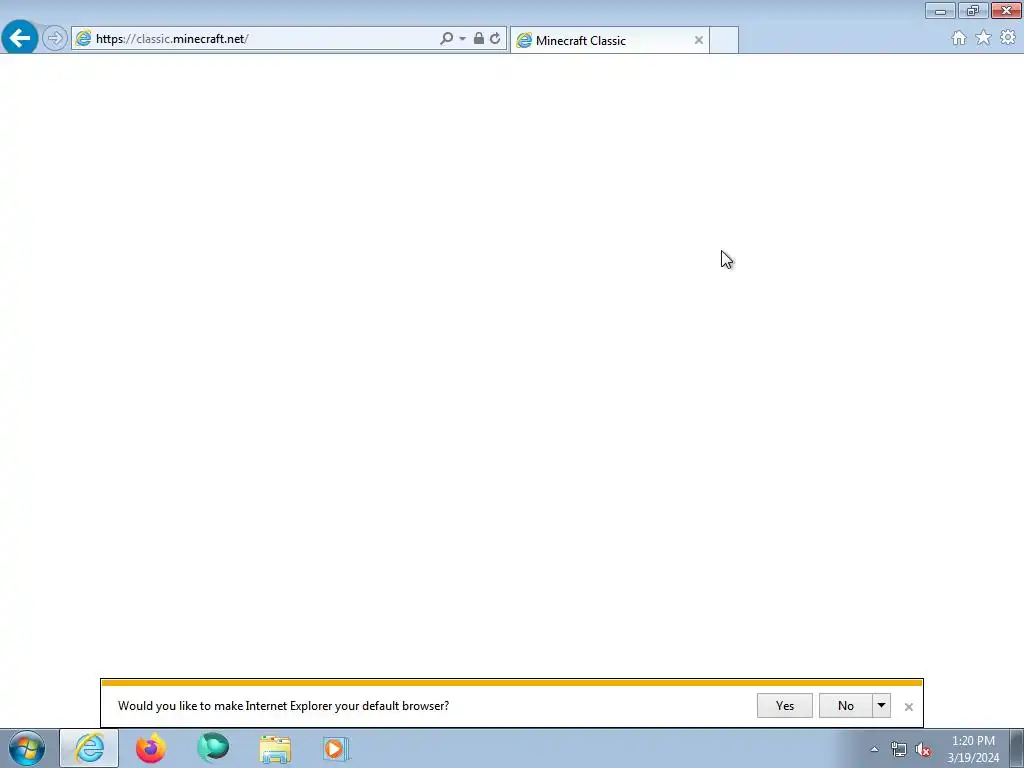Close the Minecraft Classic tab
The height and width of the screenshot is (768, 1024).
tap(699, 40)
